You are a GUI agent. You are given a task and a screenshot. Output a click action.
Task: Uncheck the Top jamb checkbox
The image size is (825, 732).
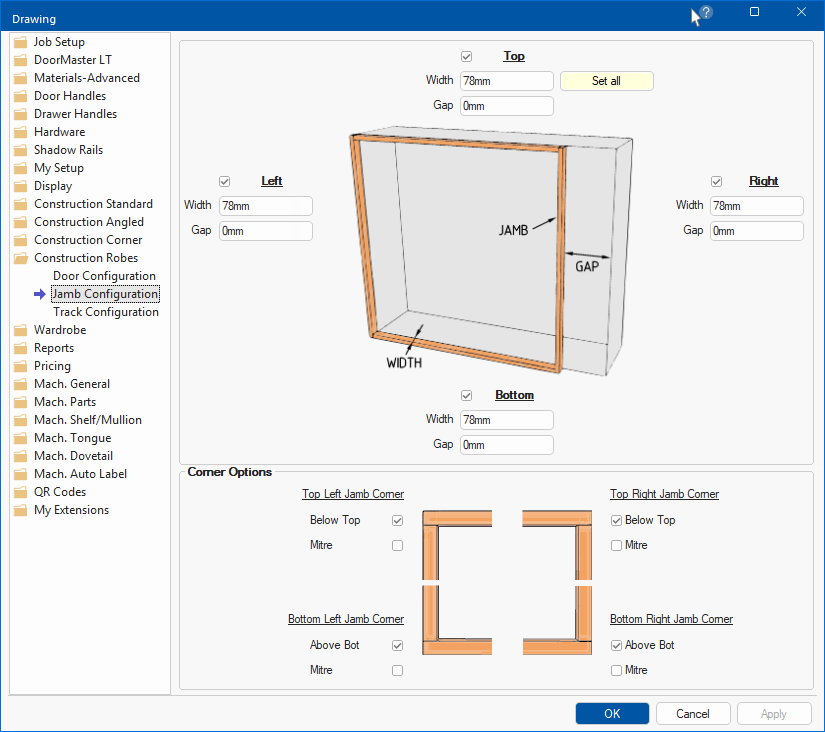tap(466, 56)
